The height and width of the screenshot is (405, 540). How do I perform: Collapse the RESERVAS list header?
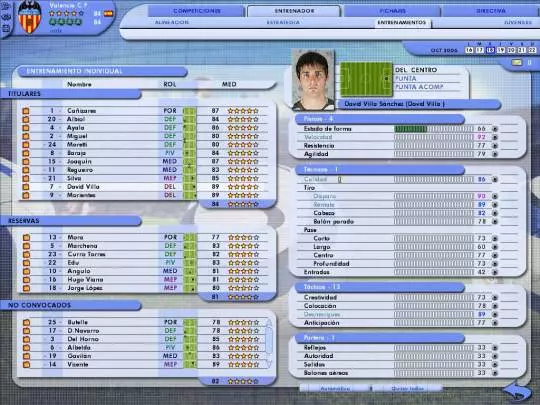point(71,221)
